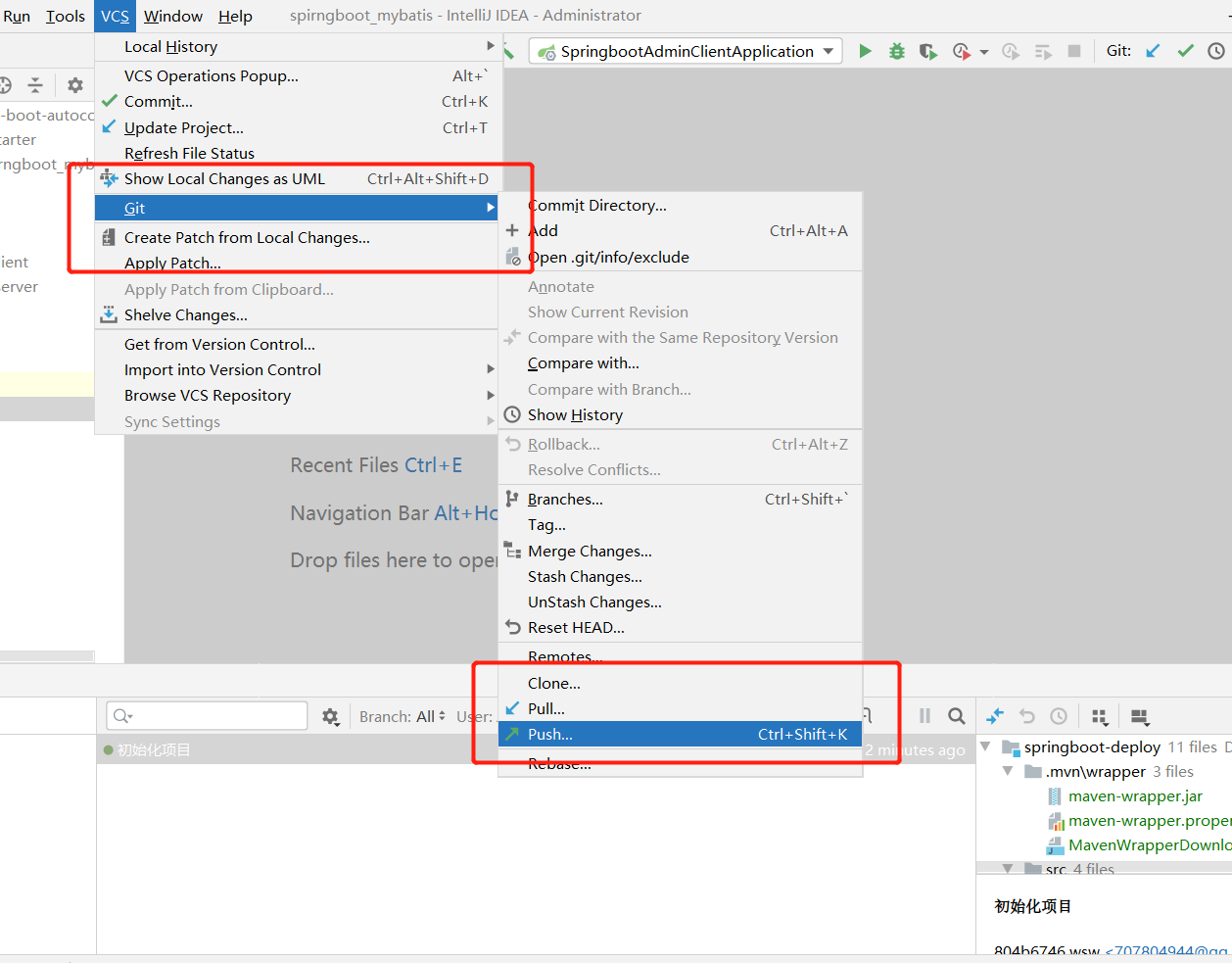
Task: Choose Stash Changes
Action: coord(681,576)
